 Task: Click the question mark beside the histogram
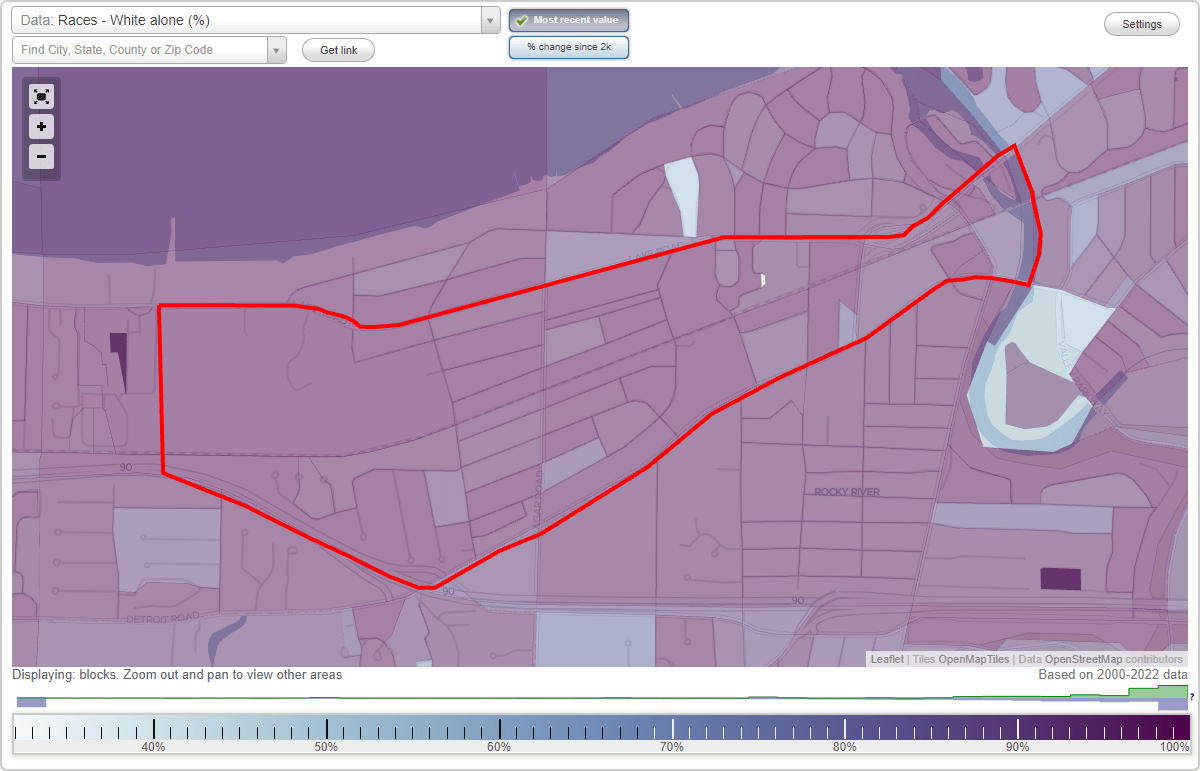click(1192, 696)
